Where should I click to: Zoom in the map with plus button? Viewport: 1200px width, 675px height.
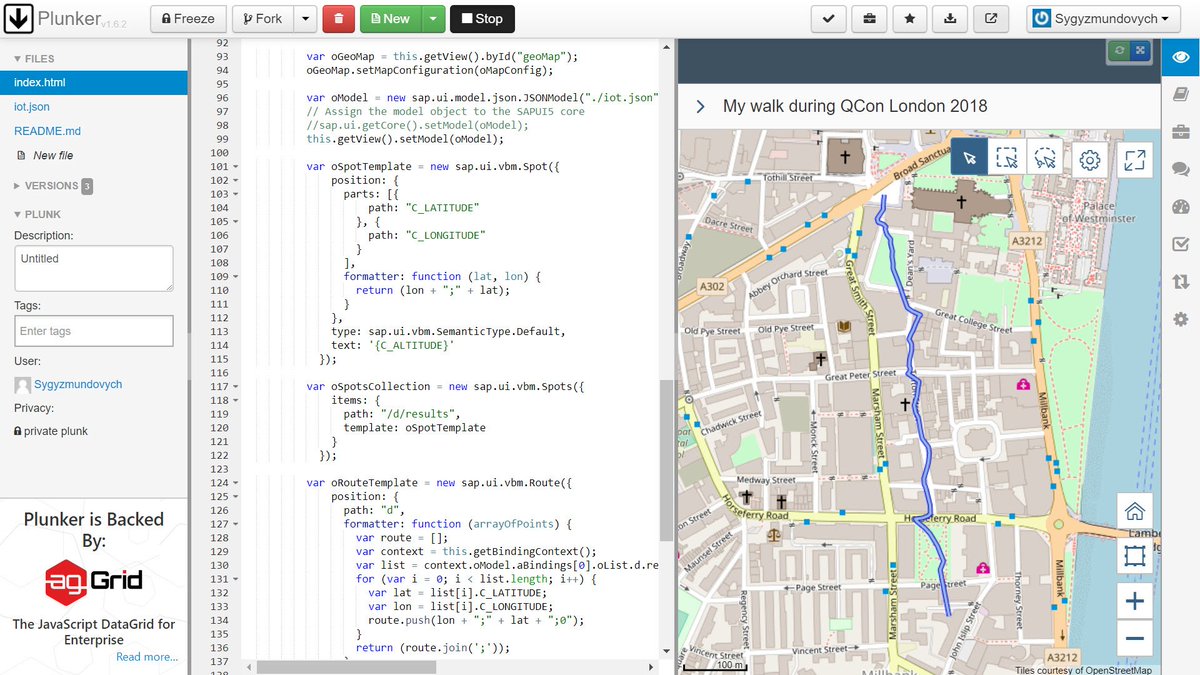(x=1134, y=601)
